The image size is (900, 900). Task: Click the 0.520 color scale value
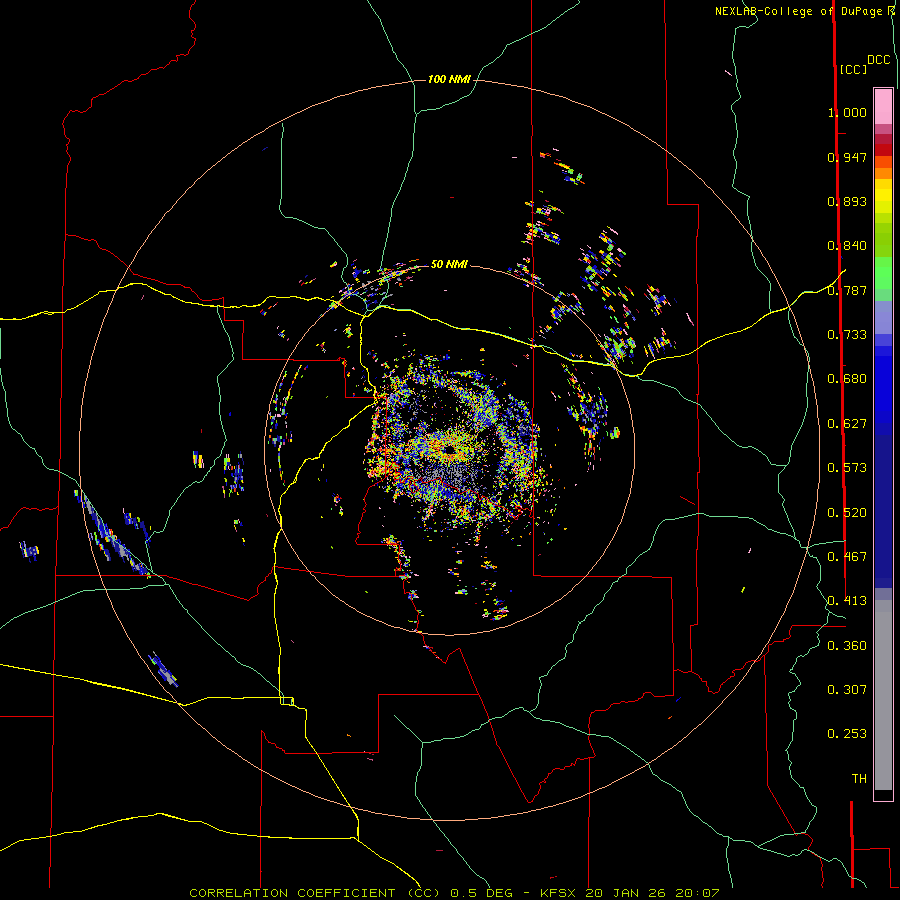pyautogui.click(x=847, y=513)
